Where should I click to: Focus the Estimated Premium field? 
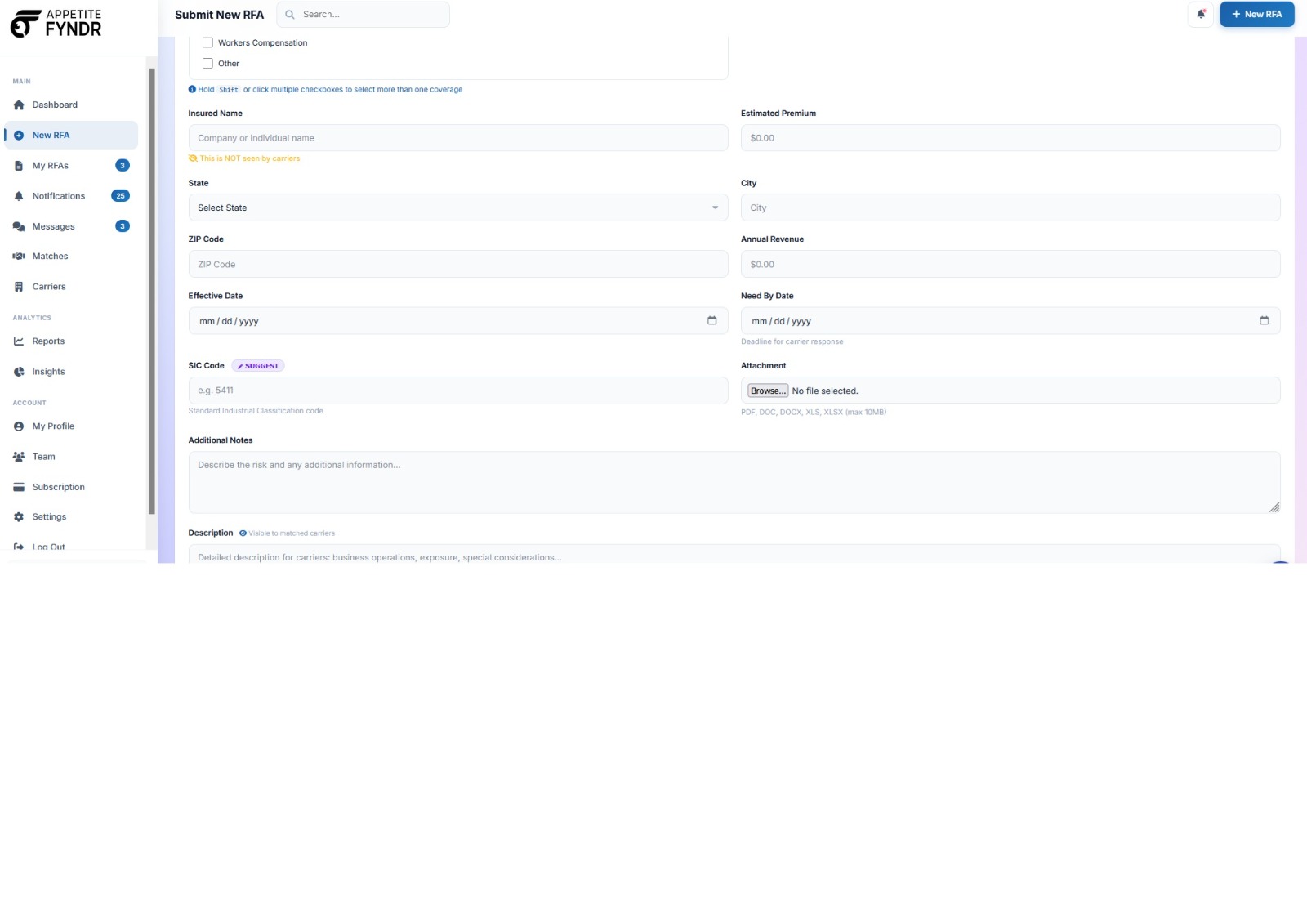coord(1010,138)
